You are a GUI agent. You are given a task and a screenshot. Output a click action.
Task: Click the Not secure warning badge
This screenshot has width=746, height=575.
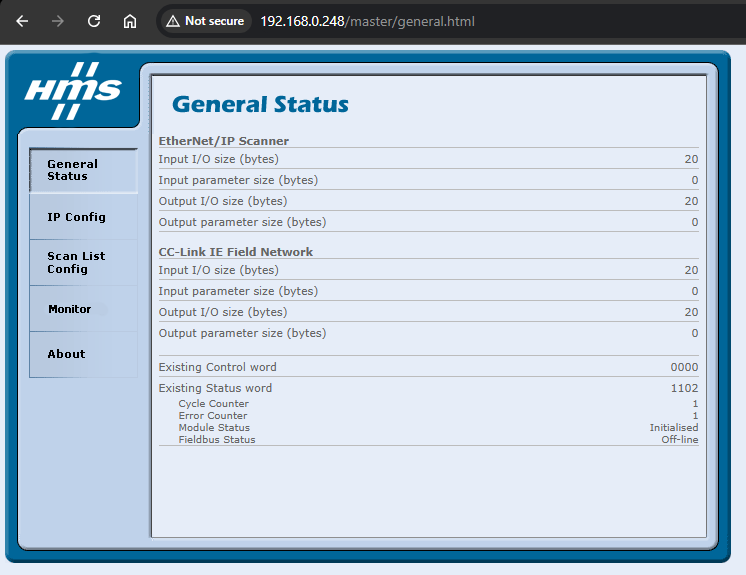pyautogui.click(x=206, y=21)
